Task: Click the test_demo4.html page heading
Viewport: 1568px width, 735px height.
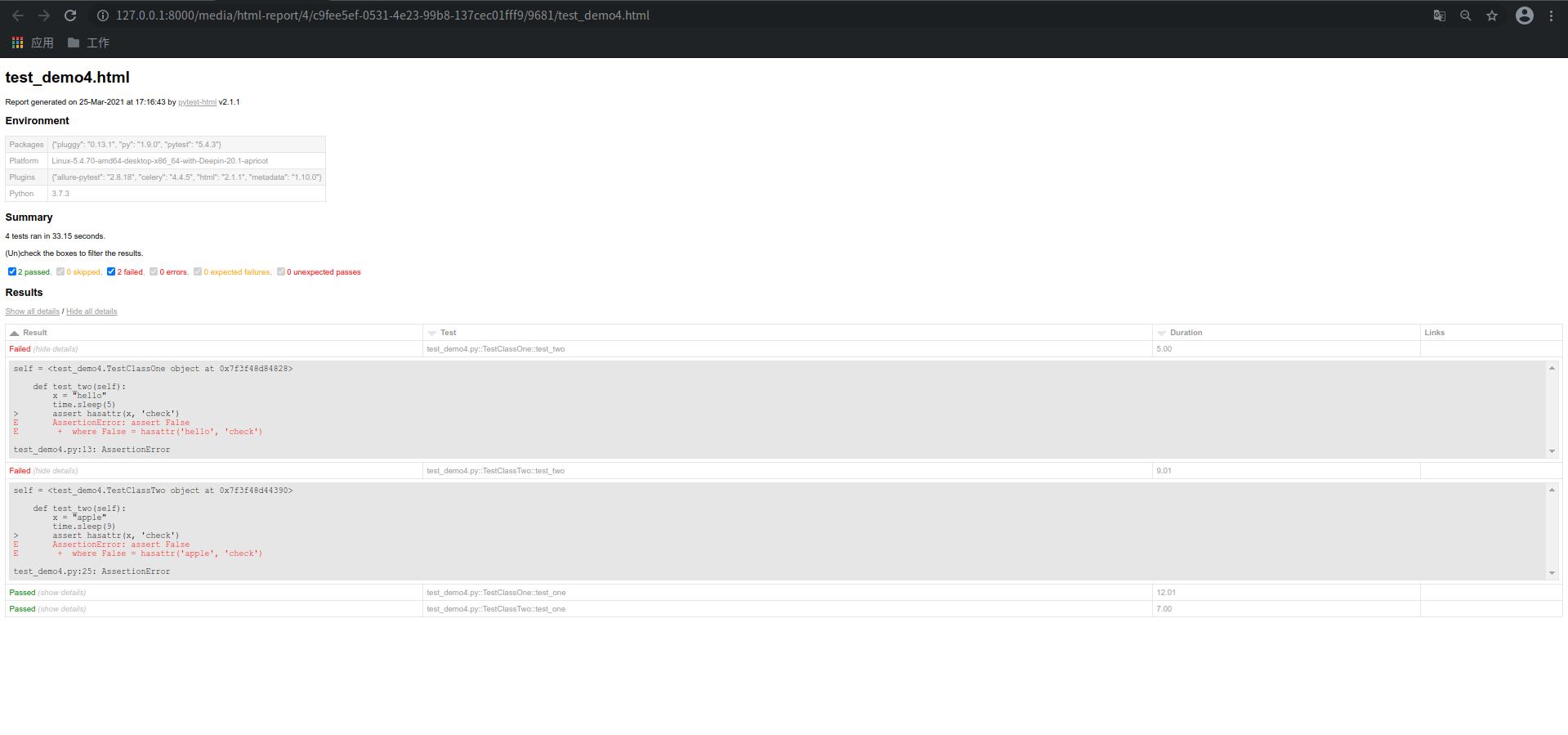Action: 67,78
